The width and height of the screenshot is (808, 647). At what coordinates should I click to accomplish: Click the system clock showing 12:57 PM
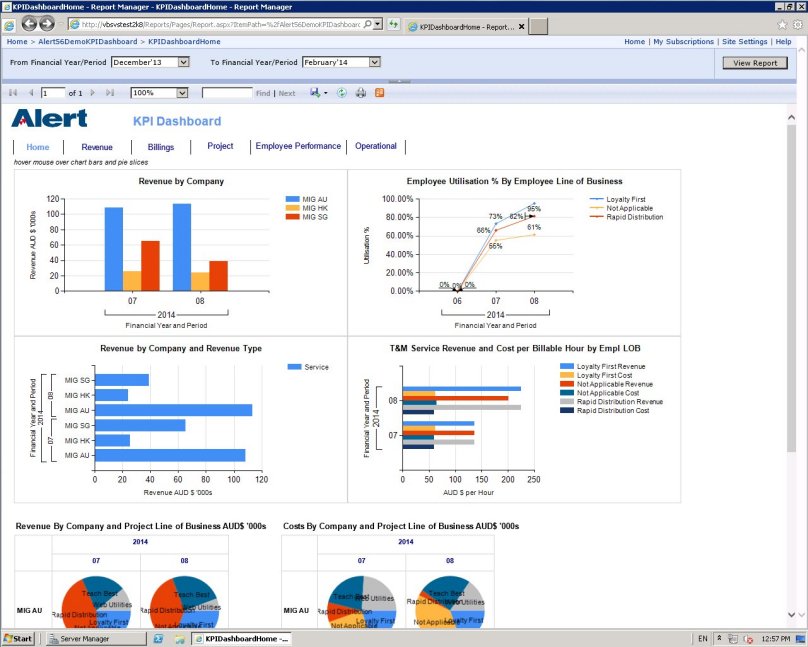click(776, 639)
